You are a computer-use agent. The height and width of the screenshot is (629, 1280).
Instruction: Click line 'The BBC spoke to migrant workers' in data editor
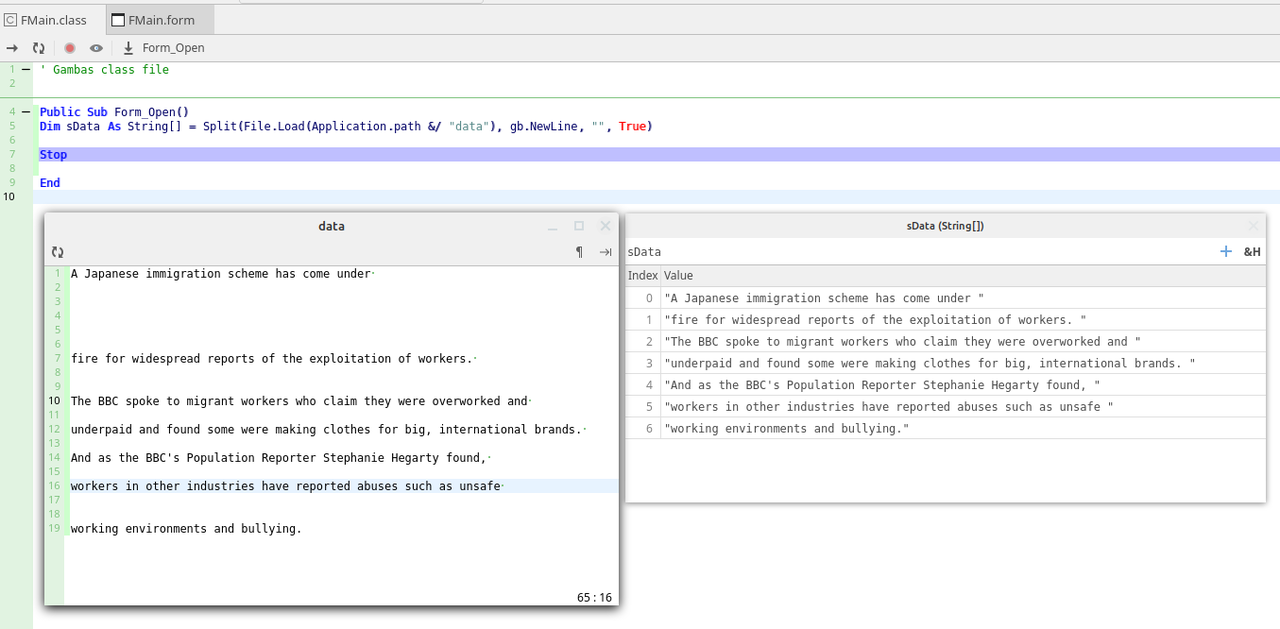click(299, 401)
